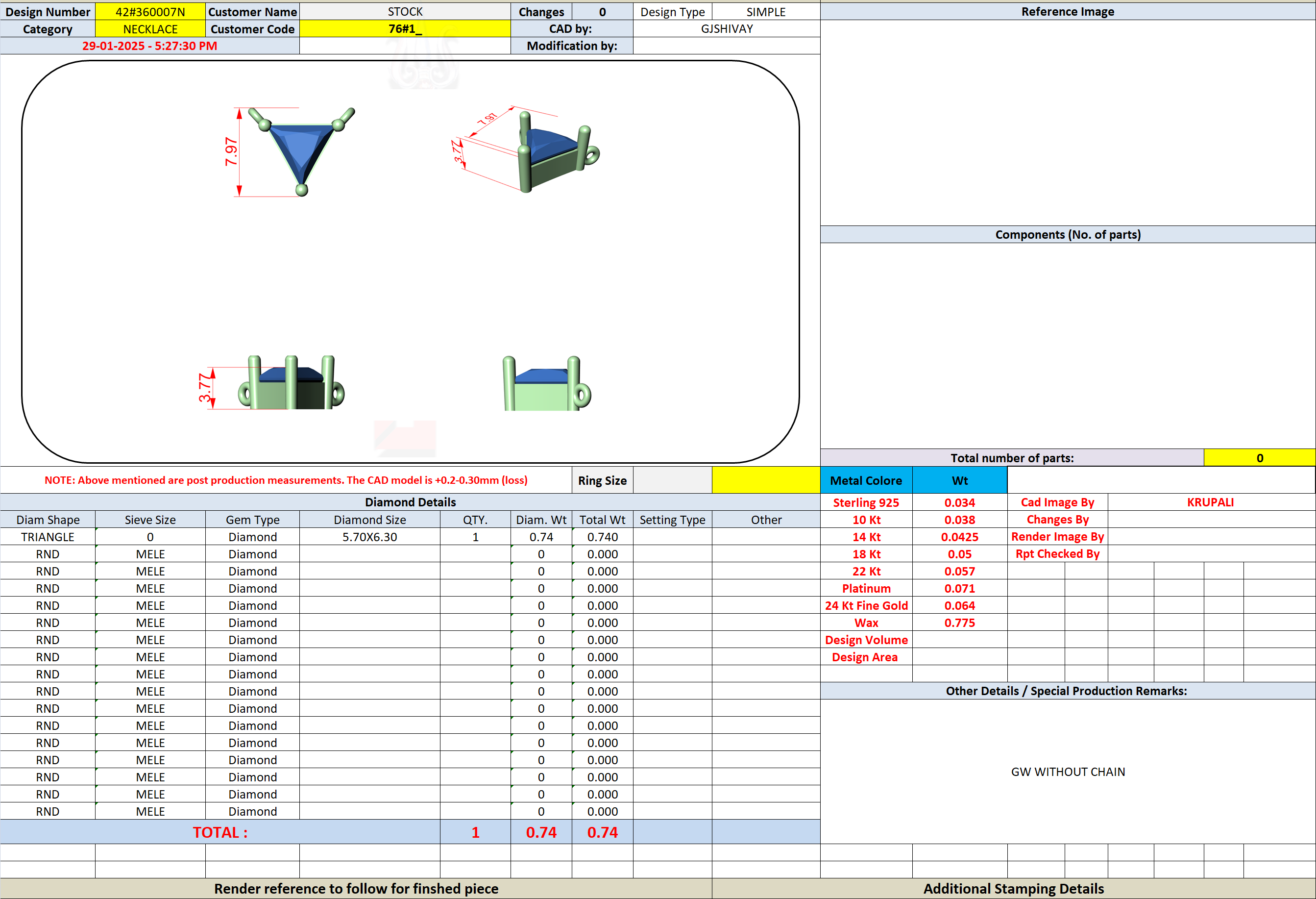The image size is (1316, 899).
Task: Click the Setting Type column header
Action: (672, 520)
